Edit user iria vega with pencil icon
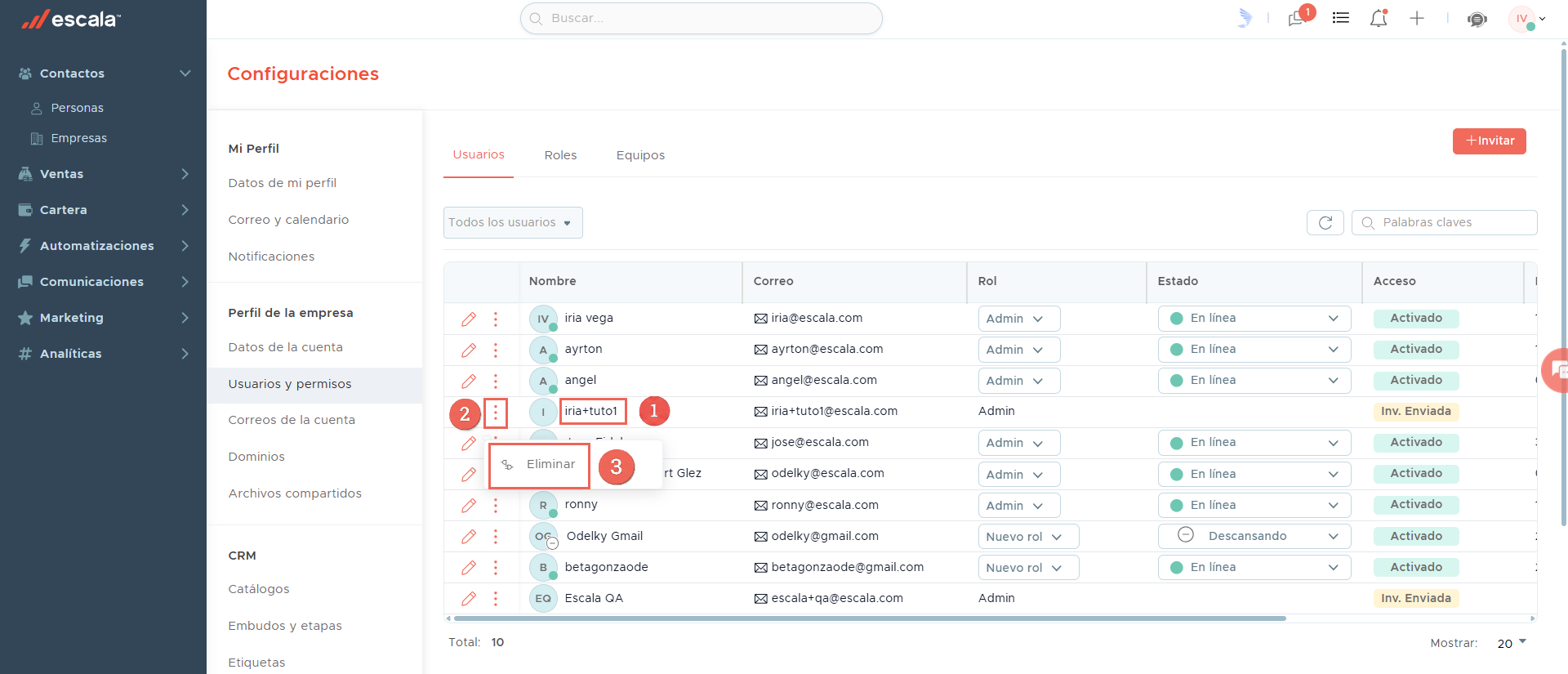 pos(469,319)
